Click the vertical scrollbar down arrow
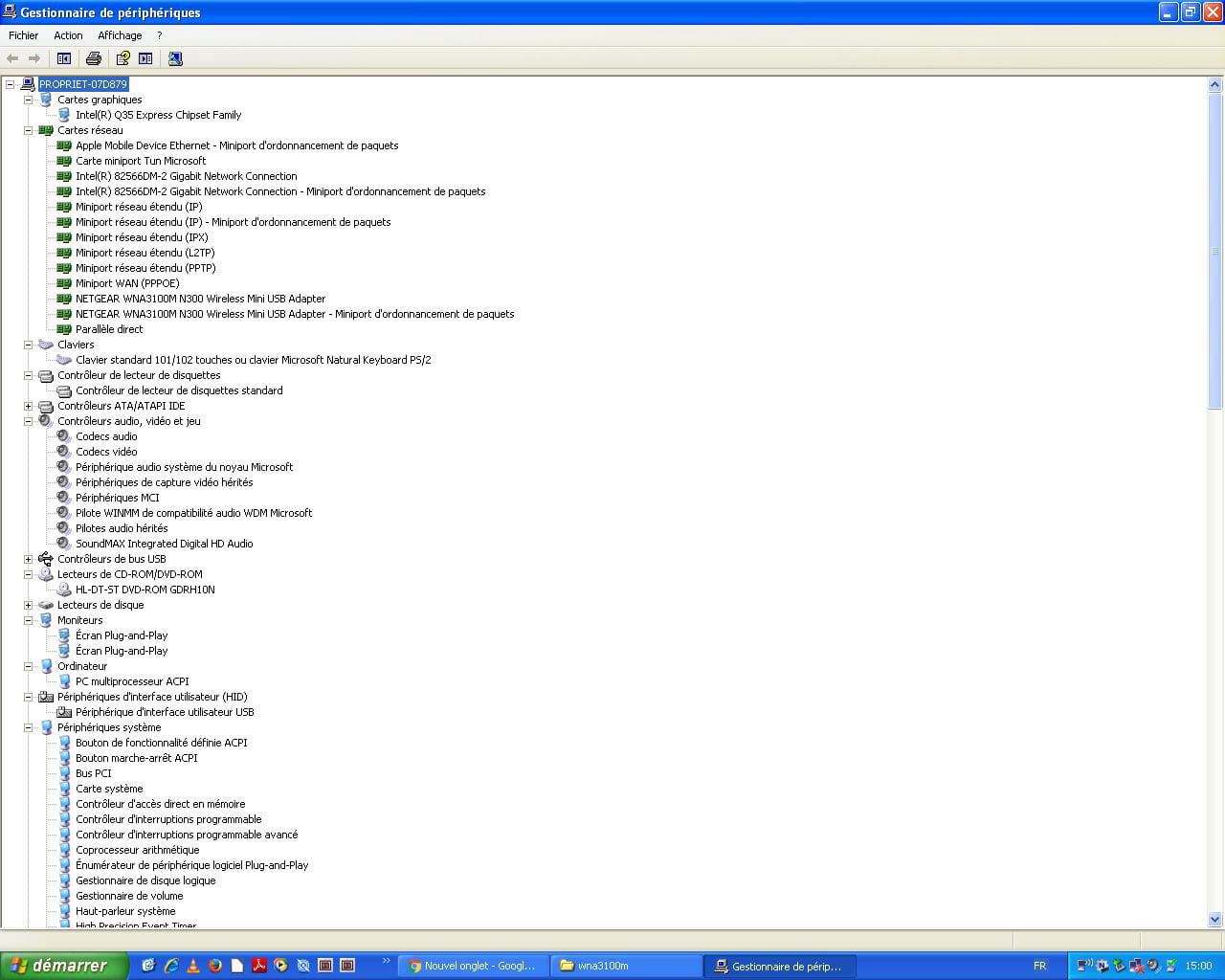 tap(1215, 920)
